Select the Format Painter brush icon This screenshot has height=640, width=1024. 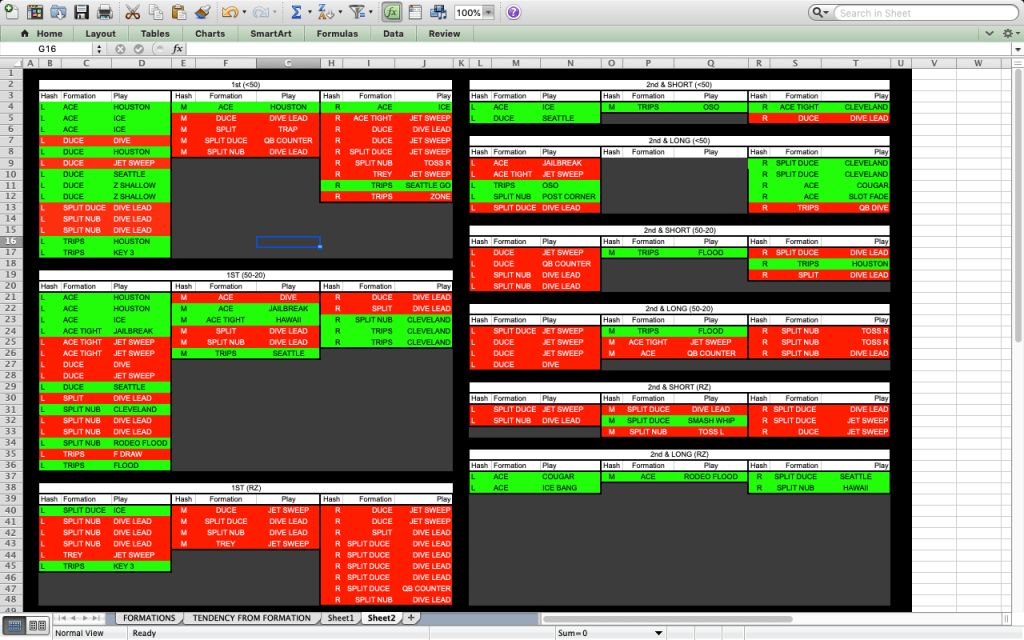pyautogui.click(x=203, y=13)
